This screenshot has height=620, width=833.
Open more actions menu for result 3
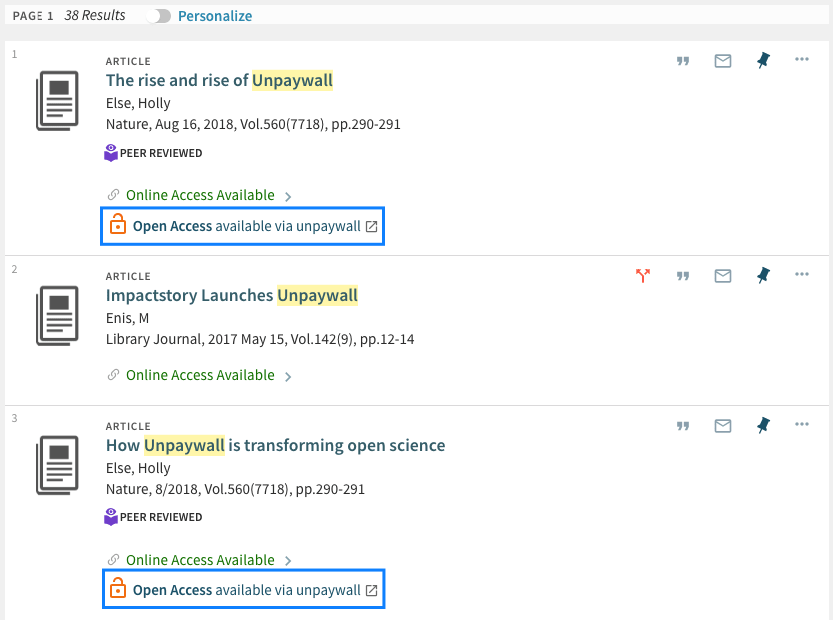(801, 425)
